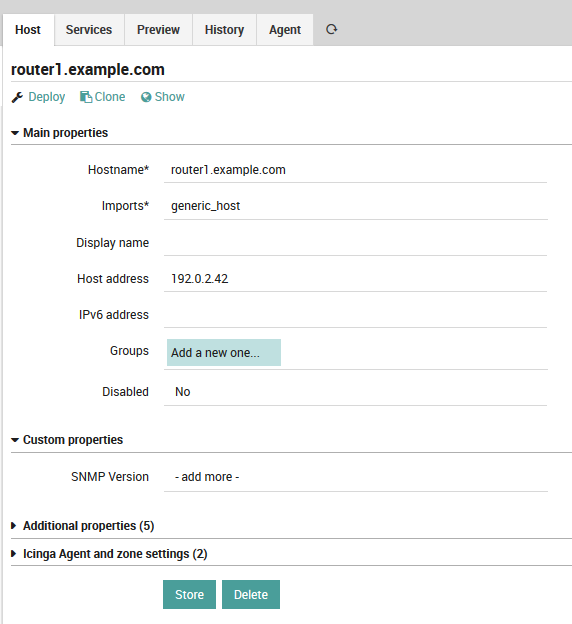Click the Display name label
Viewport: 572px width, 624px height.
click(x=112, y=243)
